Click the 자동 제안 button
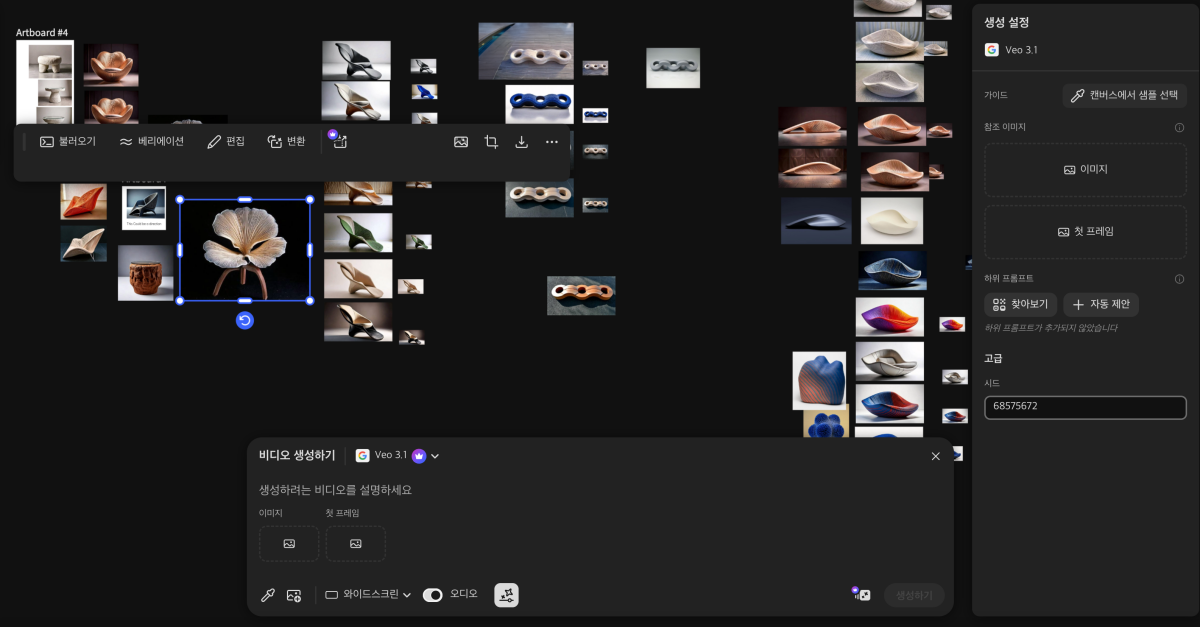 click(1101, 304)
